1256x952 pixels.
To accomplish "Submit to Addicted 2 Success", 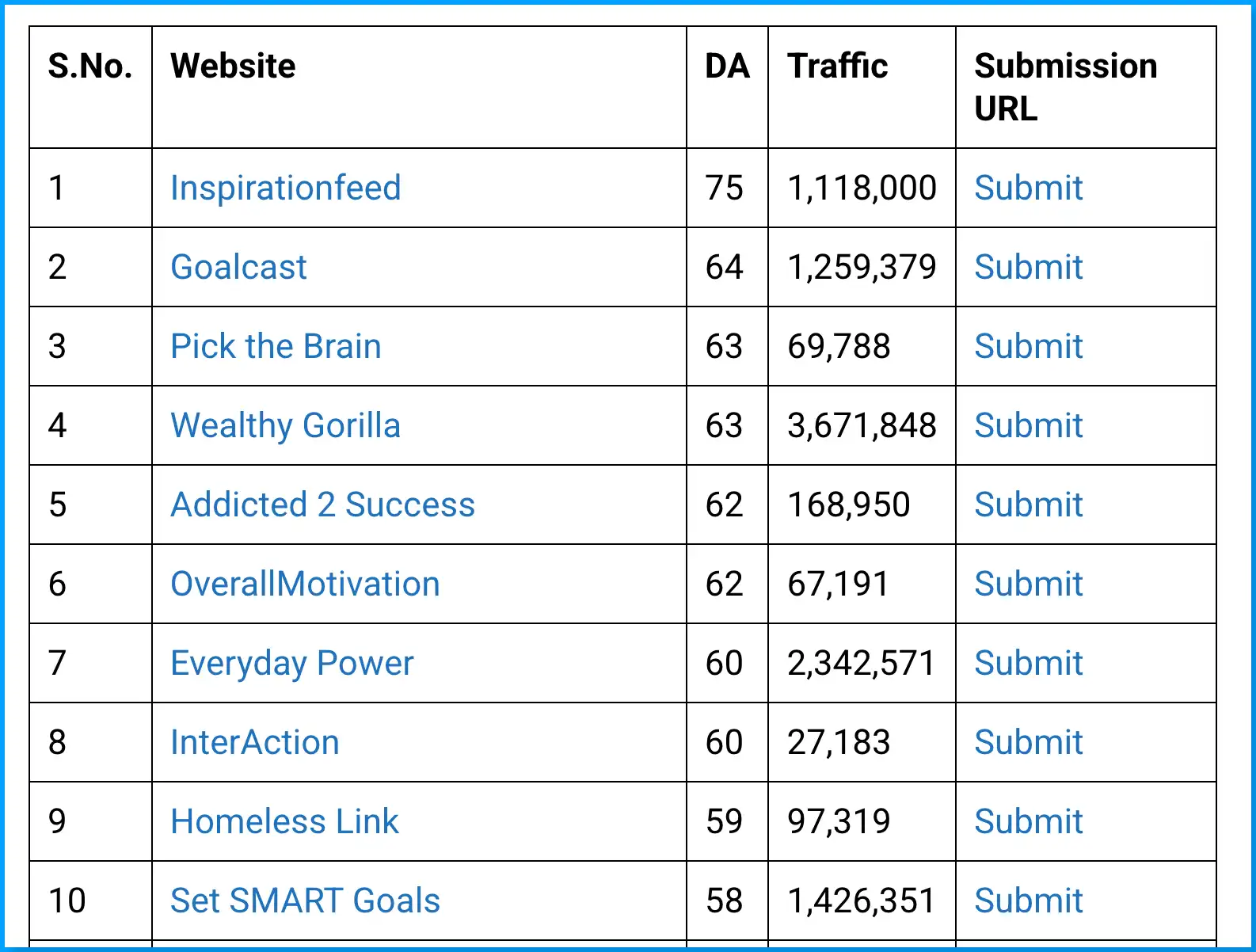I will 1028,505.
